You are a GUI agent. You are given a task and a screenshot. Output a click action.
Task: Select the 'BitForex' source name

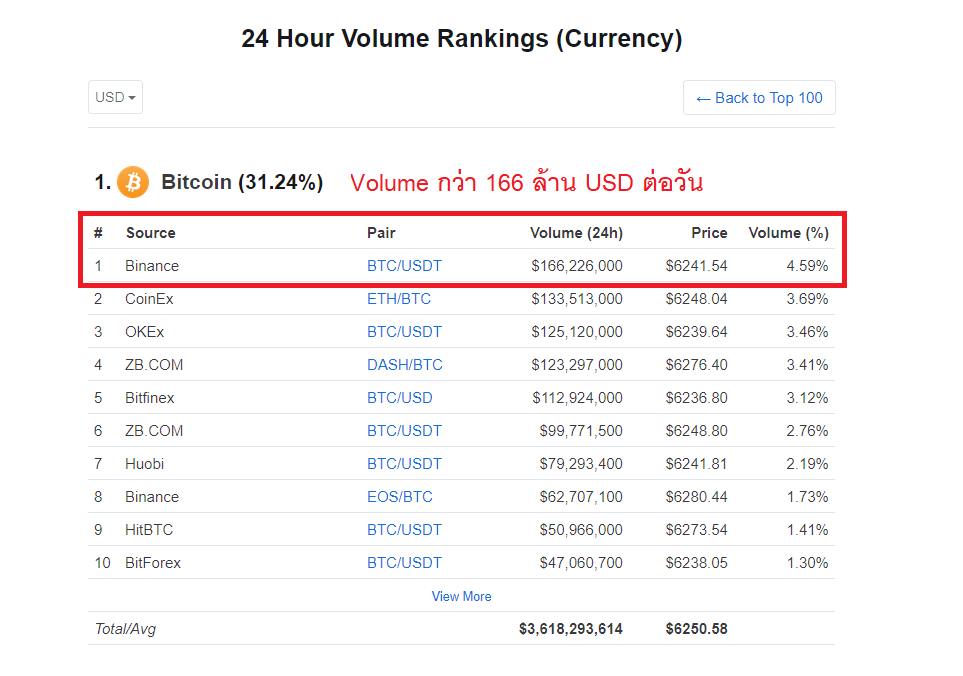[153, 563]
